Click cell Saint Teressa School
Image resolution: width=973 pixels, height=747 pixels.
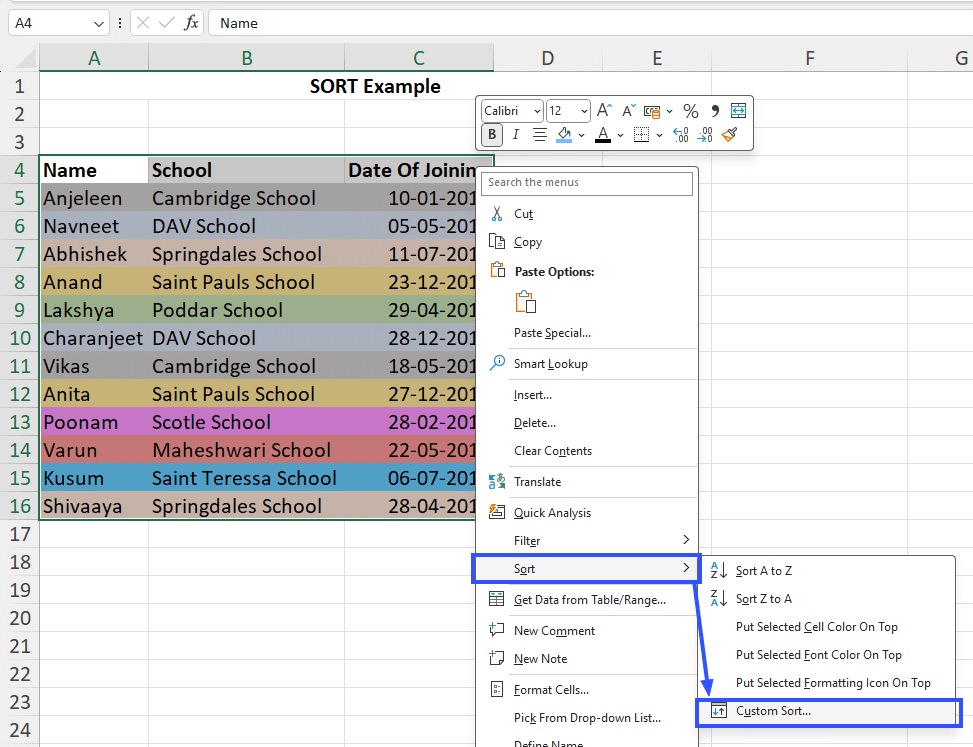pyautogui.click(x=246, y=478)
